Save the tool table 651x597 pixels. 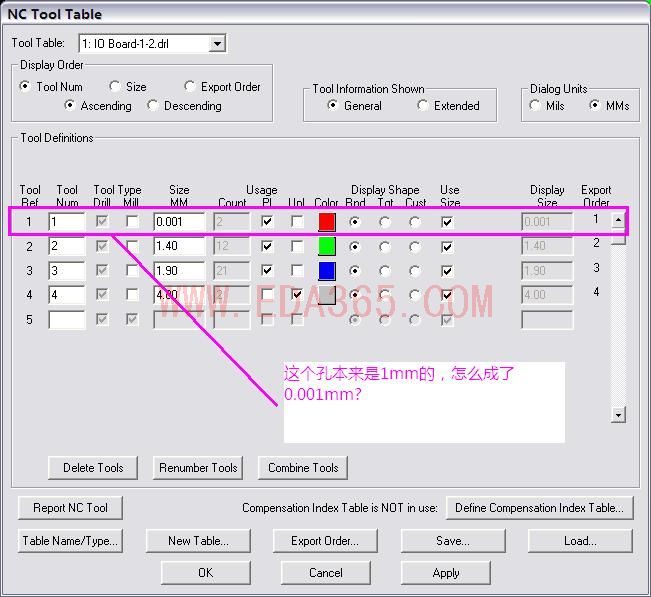(x=453, y=541)
